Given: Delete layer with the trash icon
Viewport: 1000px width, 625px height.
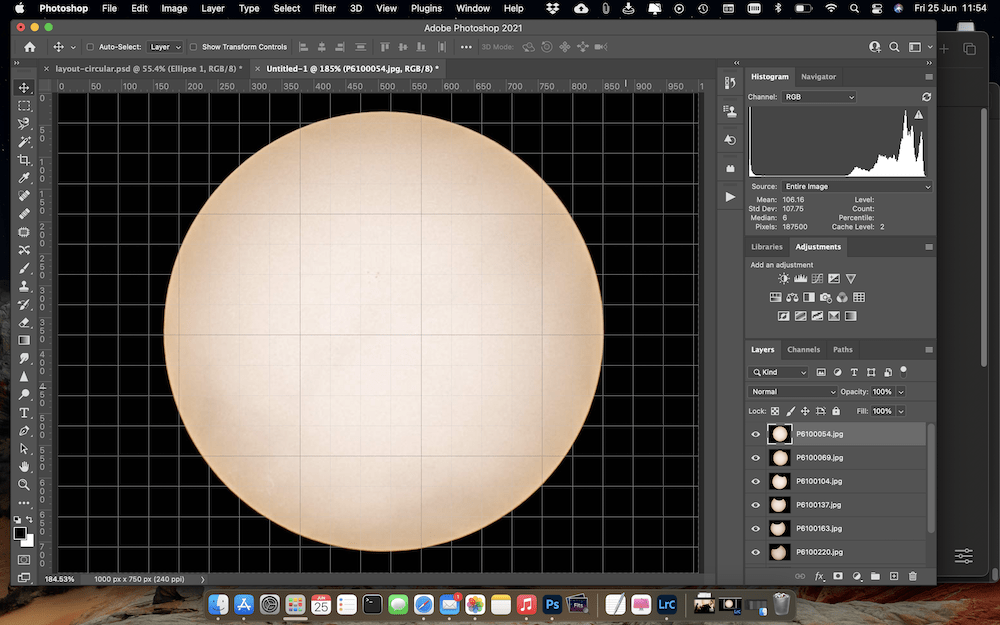Looking at the screenshot, I should click(x=913, y=576).
